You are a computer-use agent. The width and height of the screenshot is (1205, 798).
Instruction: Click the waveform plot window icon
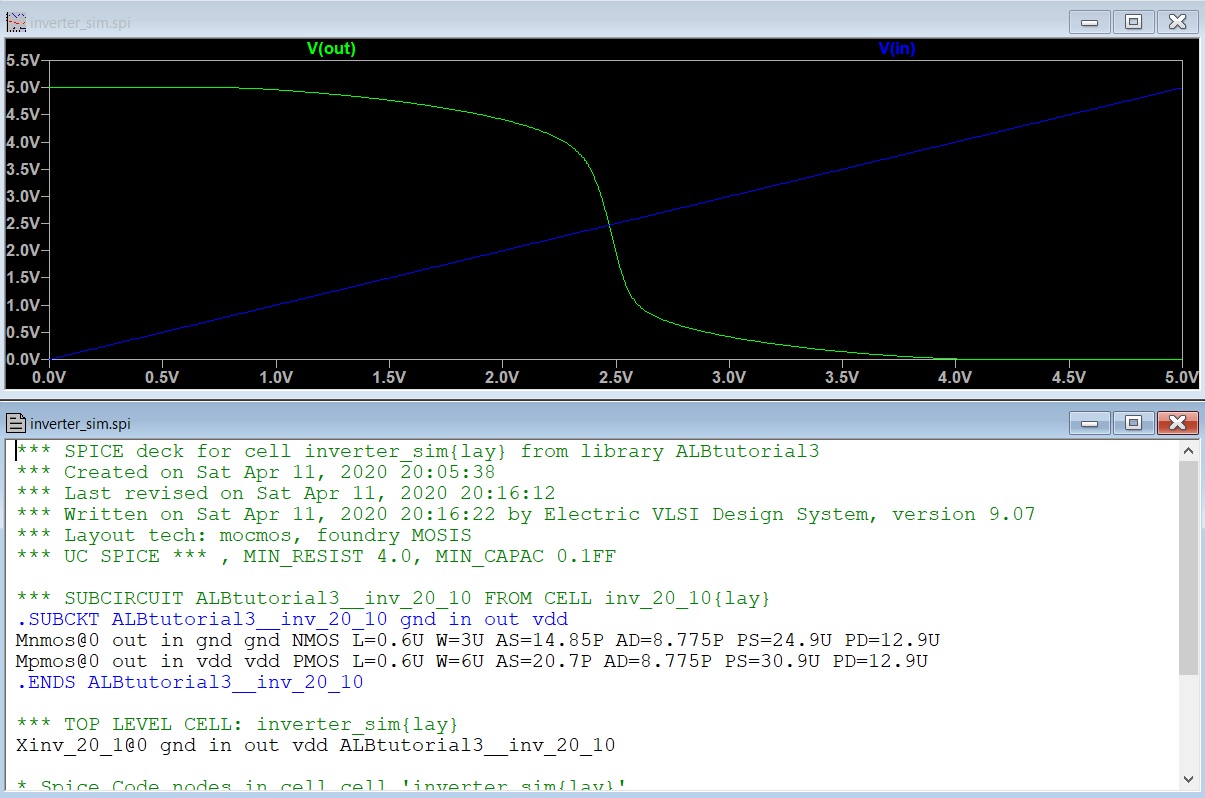(x=15, y=22)
